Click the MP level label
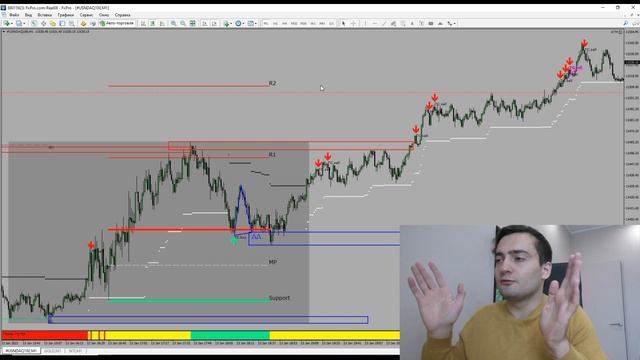The width and height of the screenshot is (640, 360). [273, 262]
